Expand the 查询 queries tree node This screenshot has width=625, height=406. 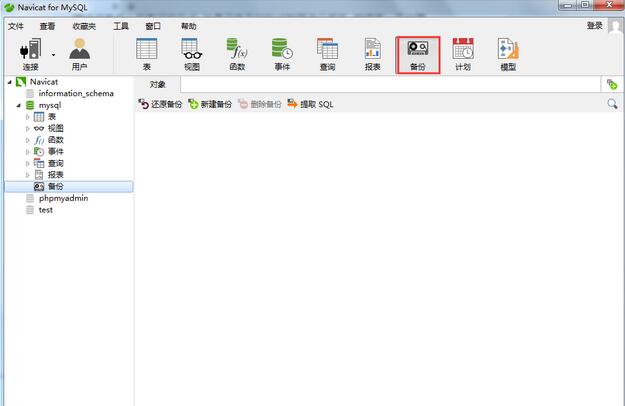click(x=28, y=164)
